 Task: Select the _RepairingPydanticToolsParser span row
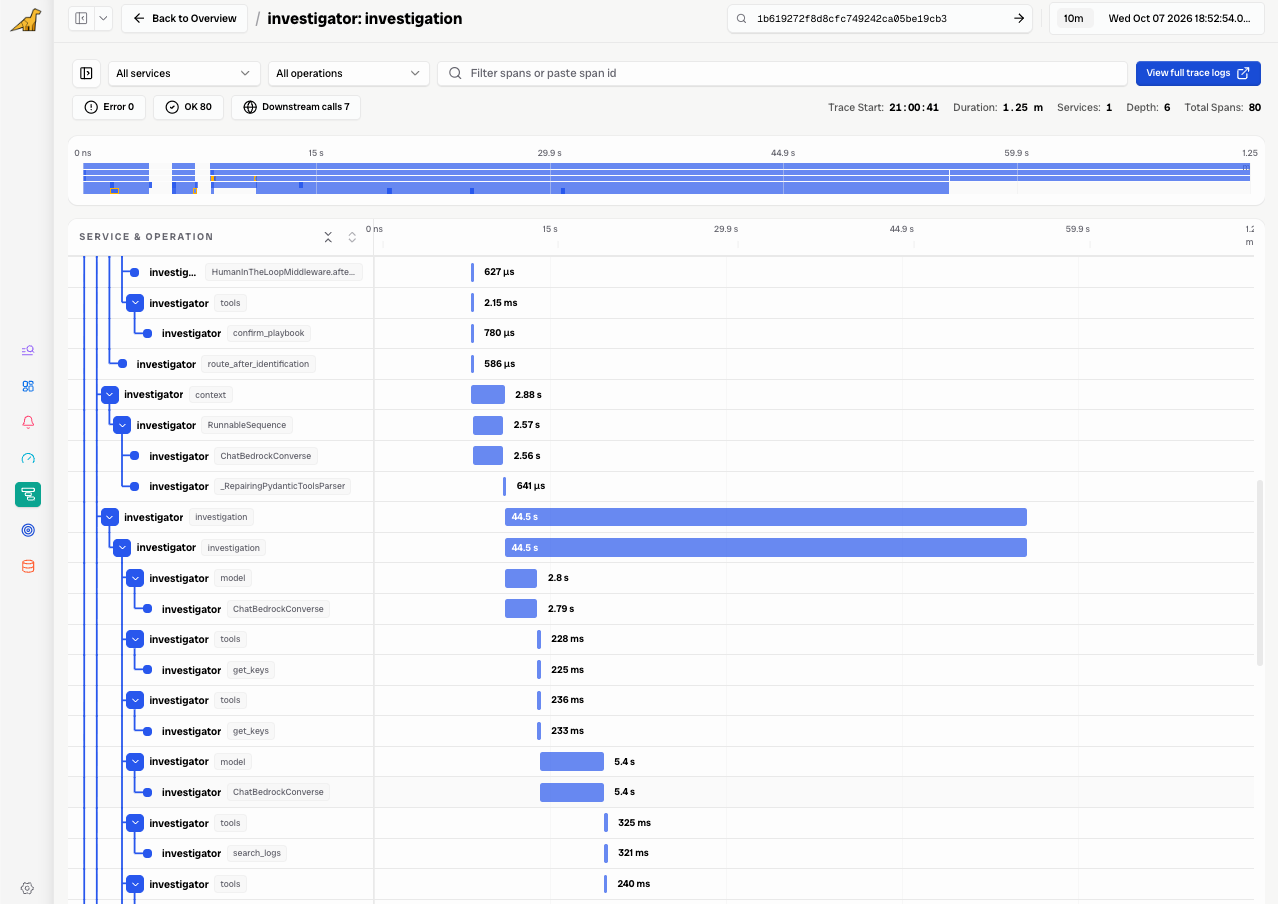click(x=660, y=486)
